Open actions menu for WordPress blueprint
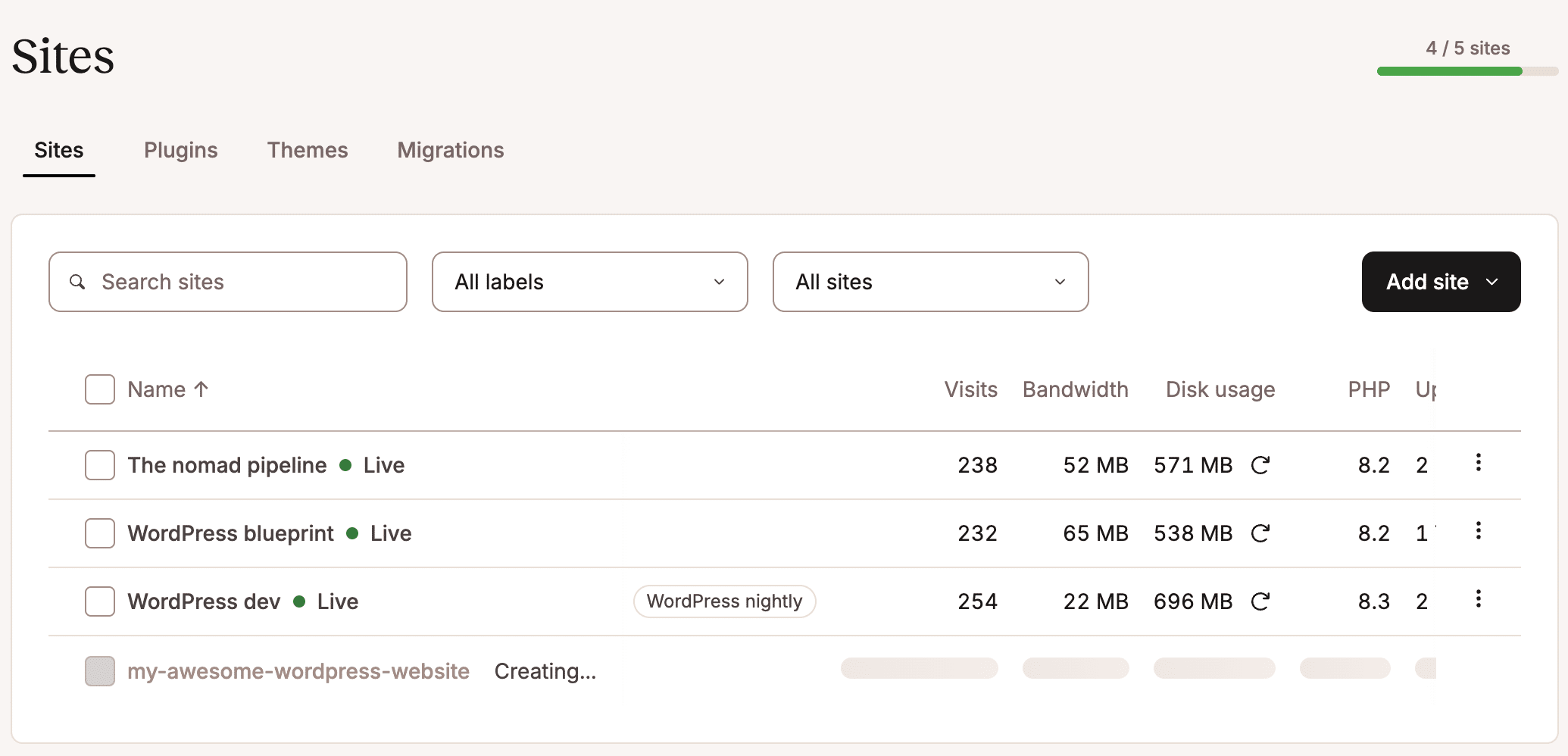This screenshot has height=756, width=1568. point(1478,531)
